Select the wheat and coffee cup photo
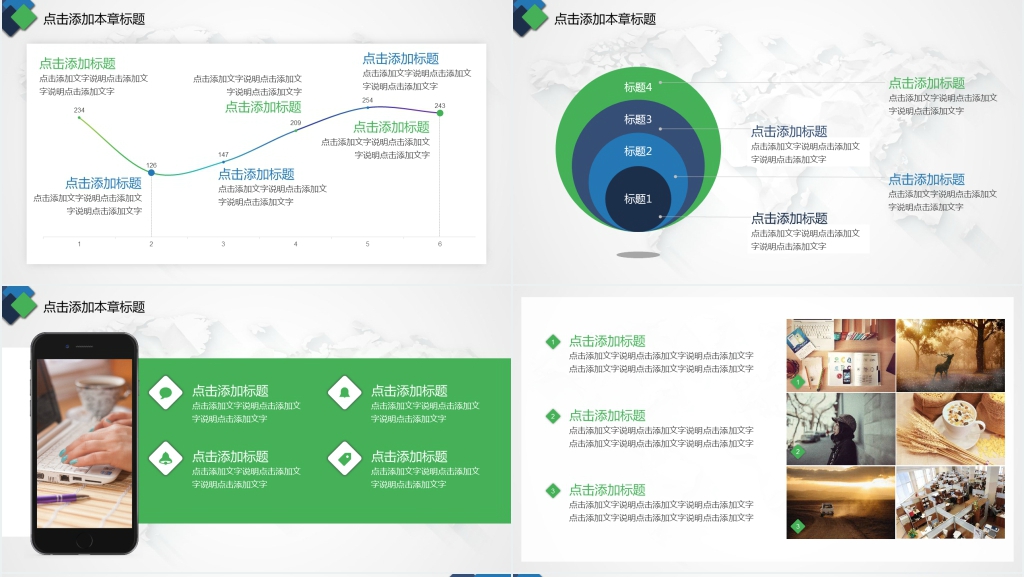The height and width of the screenshot is (577, 1024). [950, 428]
